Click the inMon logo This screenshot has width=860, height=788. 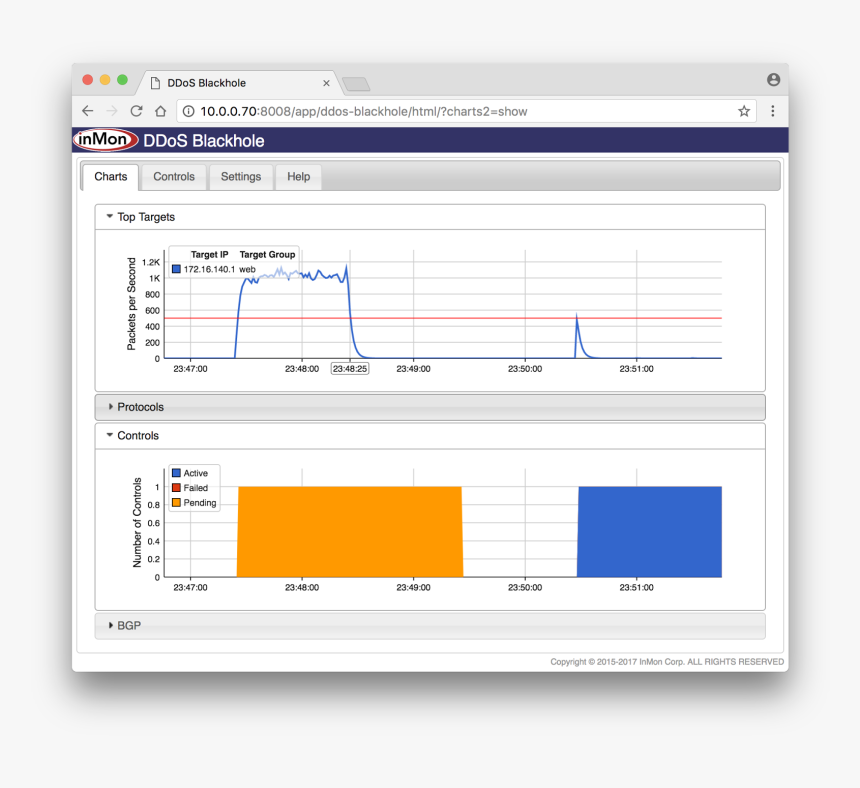tap(105, 140)
